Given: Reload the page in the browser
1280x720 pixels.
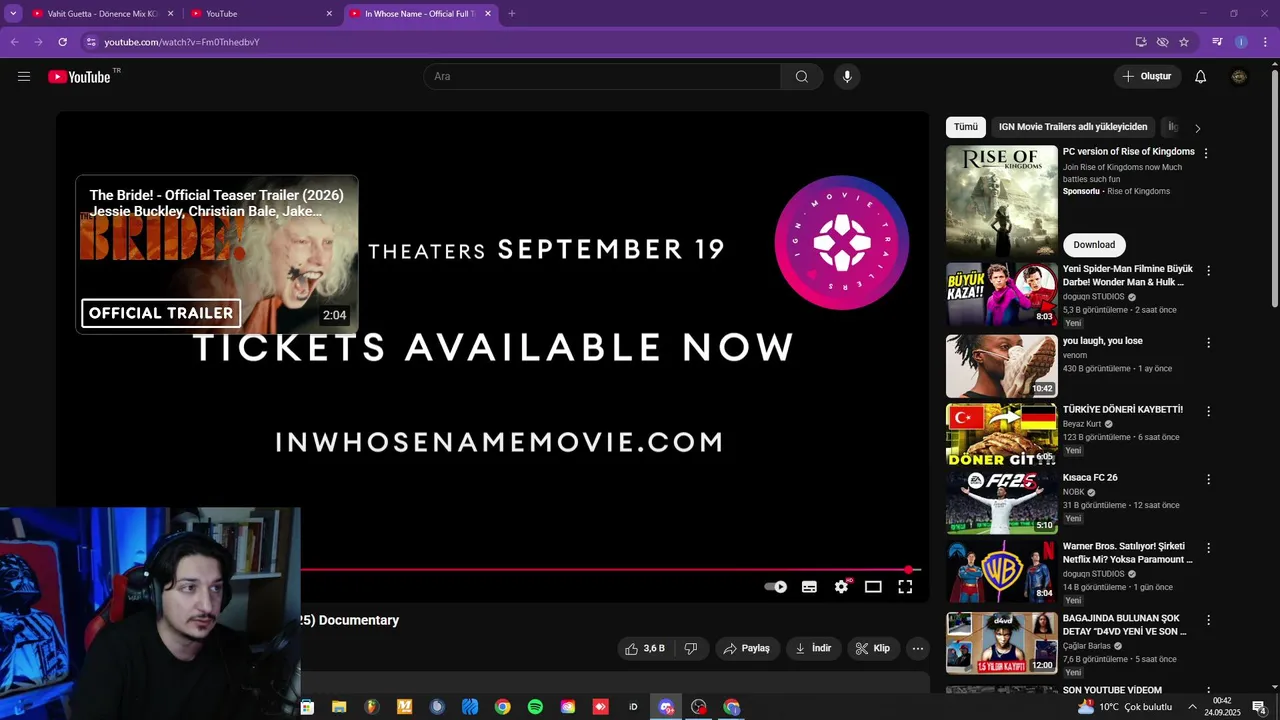Looking at the screenshot, I should (62, 42).
